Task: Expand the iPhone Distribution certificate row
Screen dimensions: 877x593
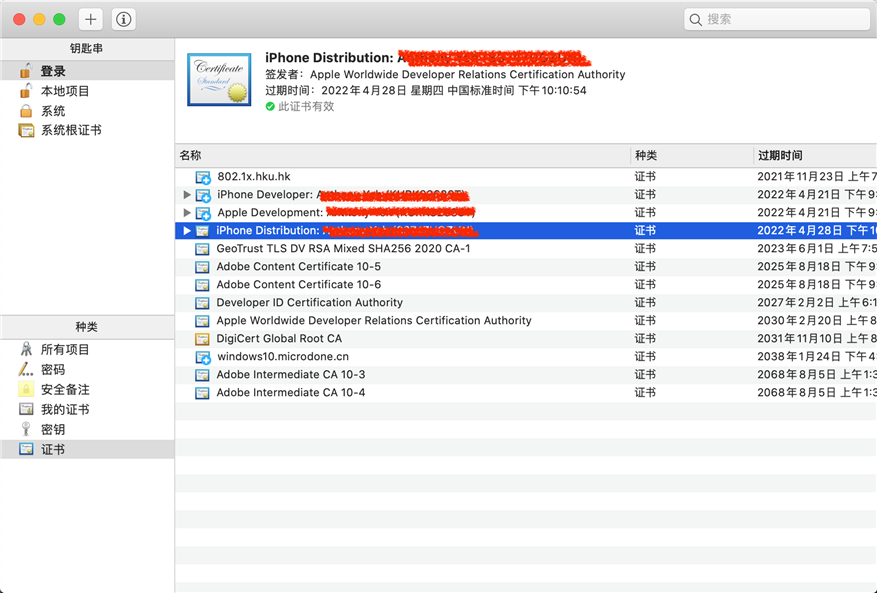Action: point(187,230)
